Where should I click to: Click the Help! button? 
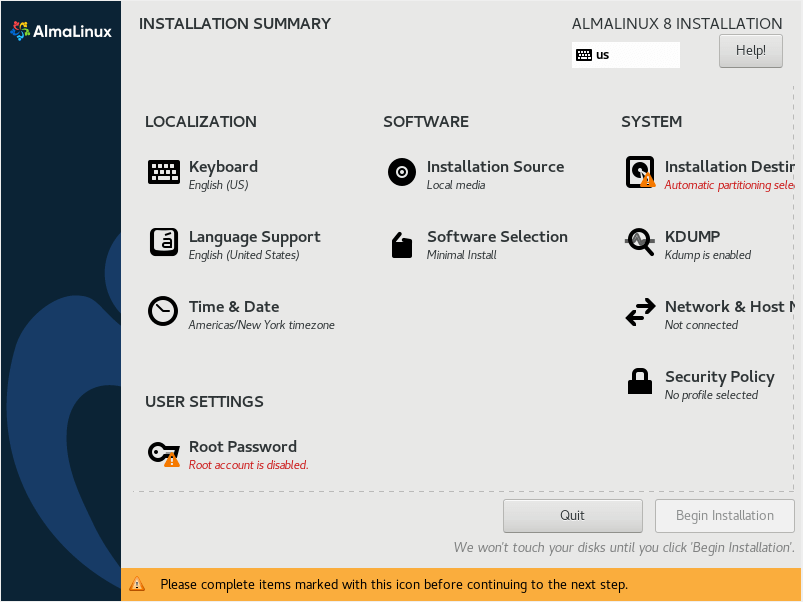tap(751, 51)
